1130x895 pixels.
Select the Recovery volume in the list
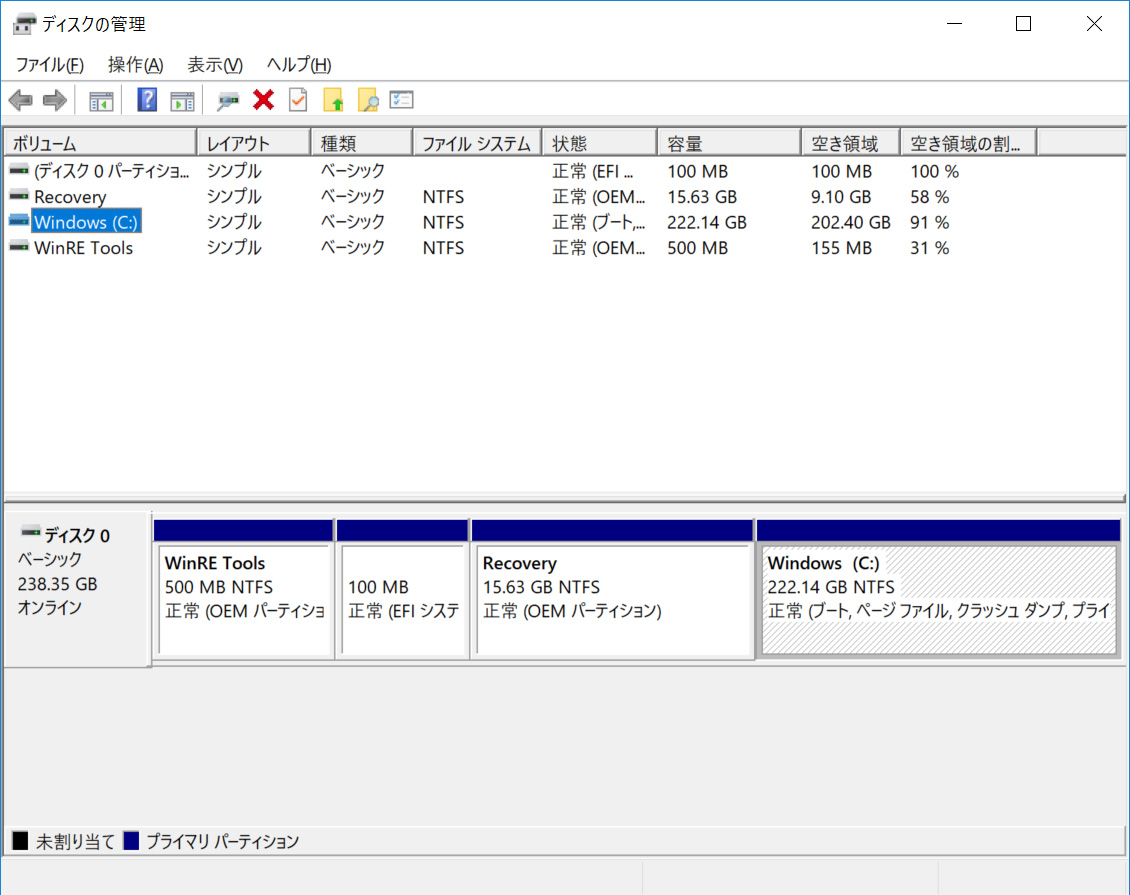[70, 197]
